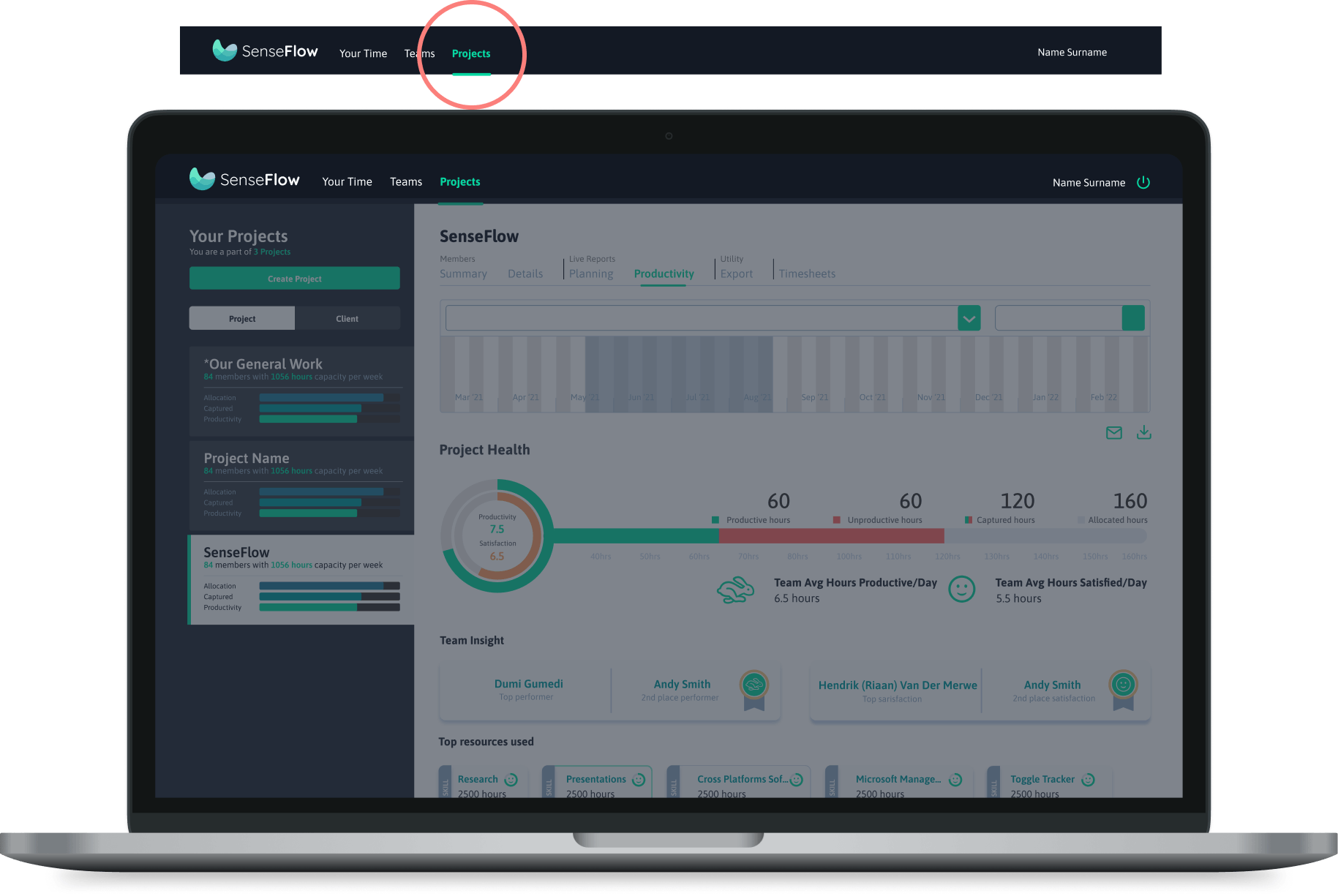1338x896 pixels.
Task: Click the download report icon
Action: pyautogui.click(x=1144, y=432)
